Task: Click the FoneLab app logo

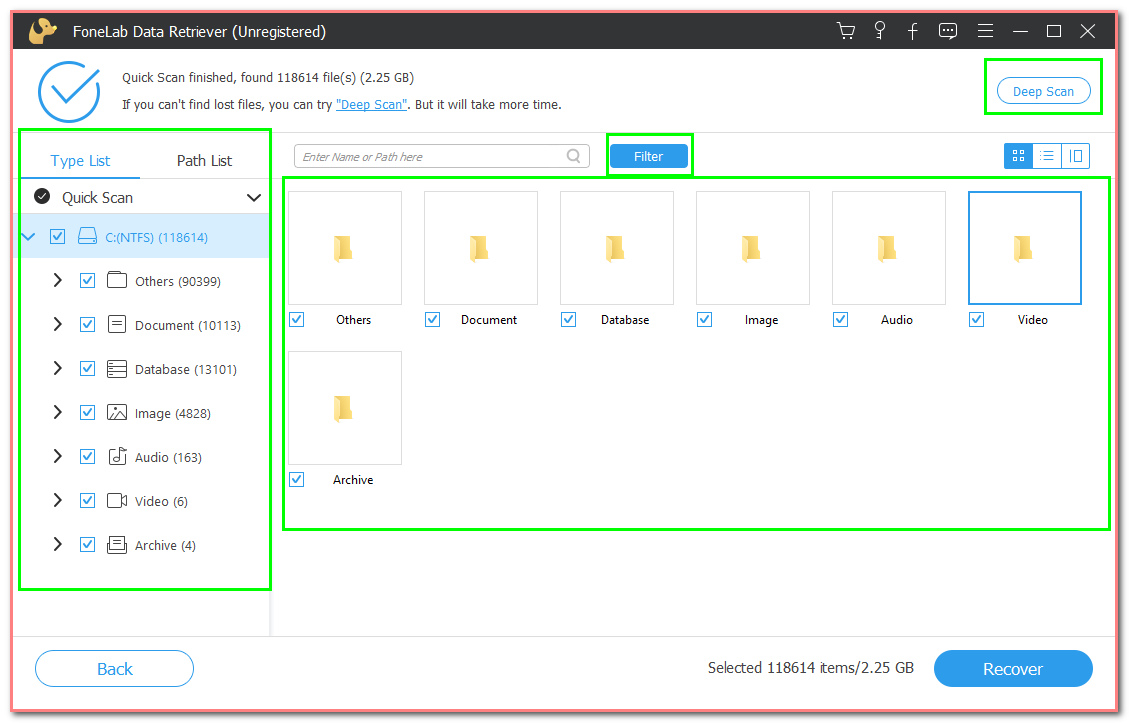Action: tap(42, 31)
